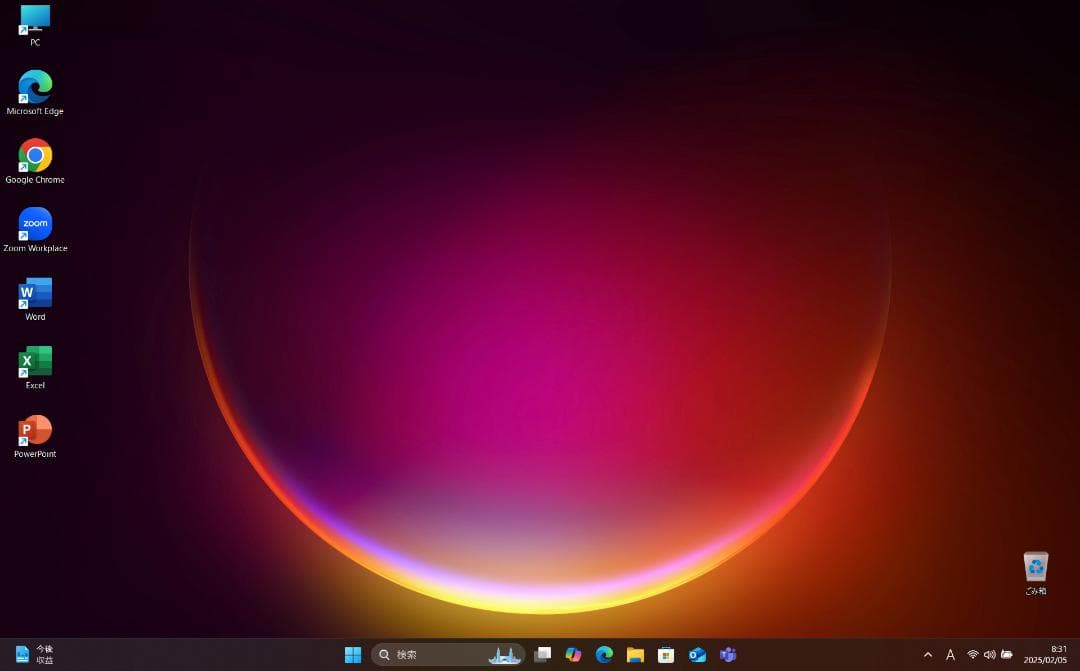Viewport: 1080px width, 671px height.
Task: Expand the hidden system tray icons
Action: coord(927,655)
